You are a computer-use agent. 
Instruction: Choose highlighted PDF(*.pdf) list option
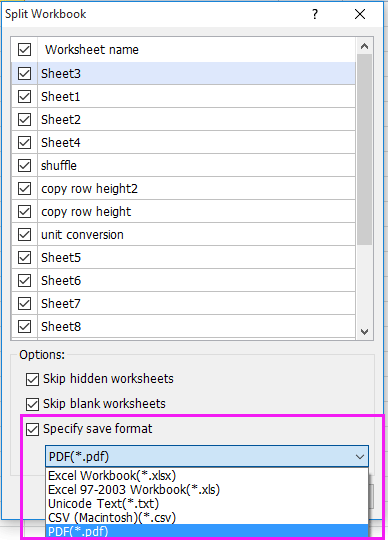click(x=207, y=531)
